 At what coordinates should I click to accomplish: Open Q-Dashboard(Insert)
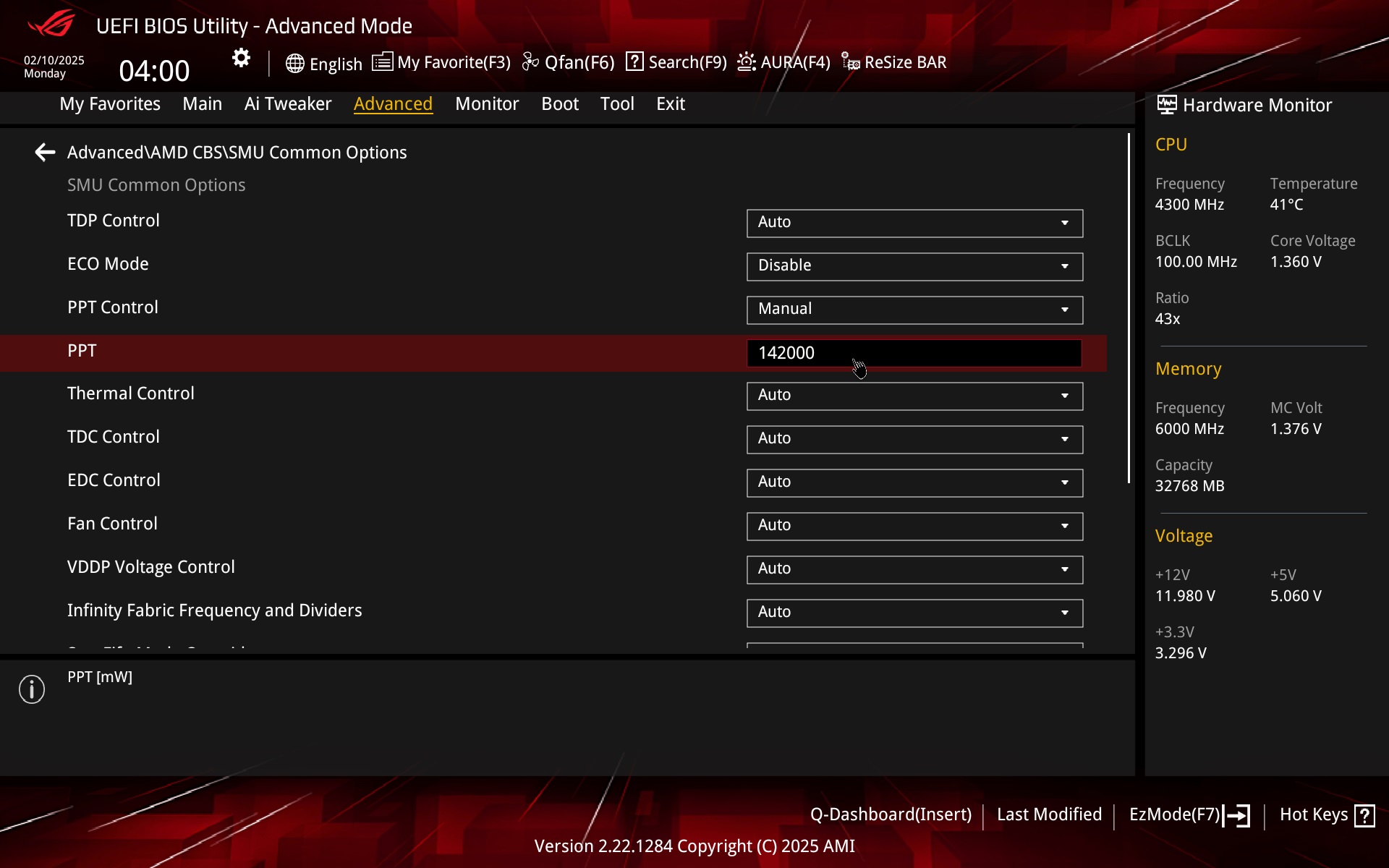point(891,814)
